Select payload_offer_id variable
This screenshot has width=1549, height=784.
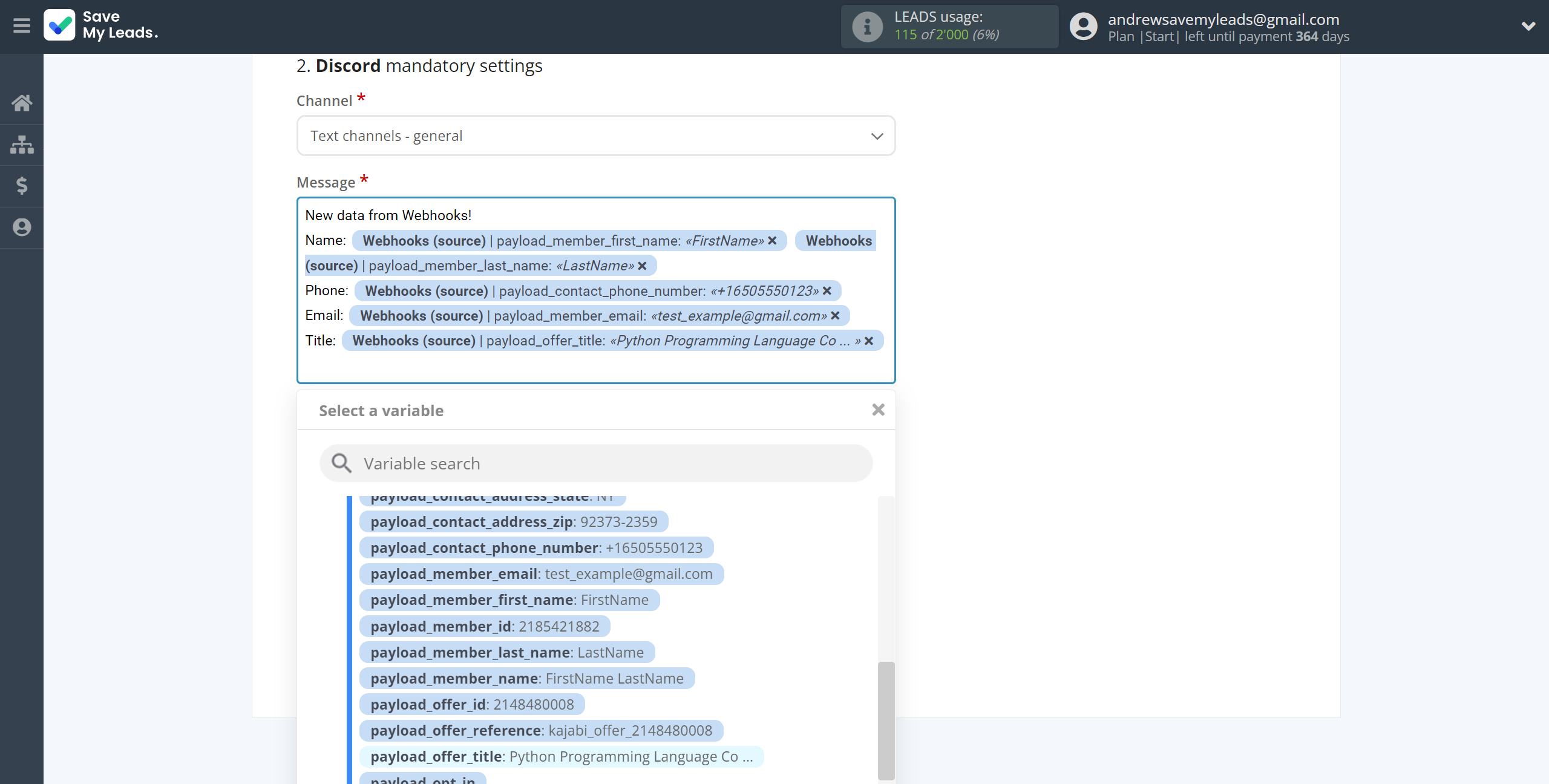point(472,705)
